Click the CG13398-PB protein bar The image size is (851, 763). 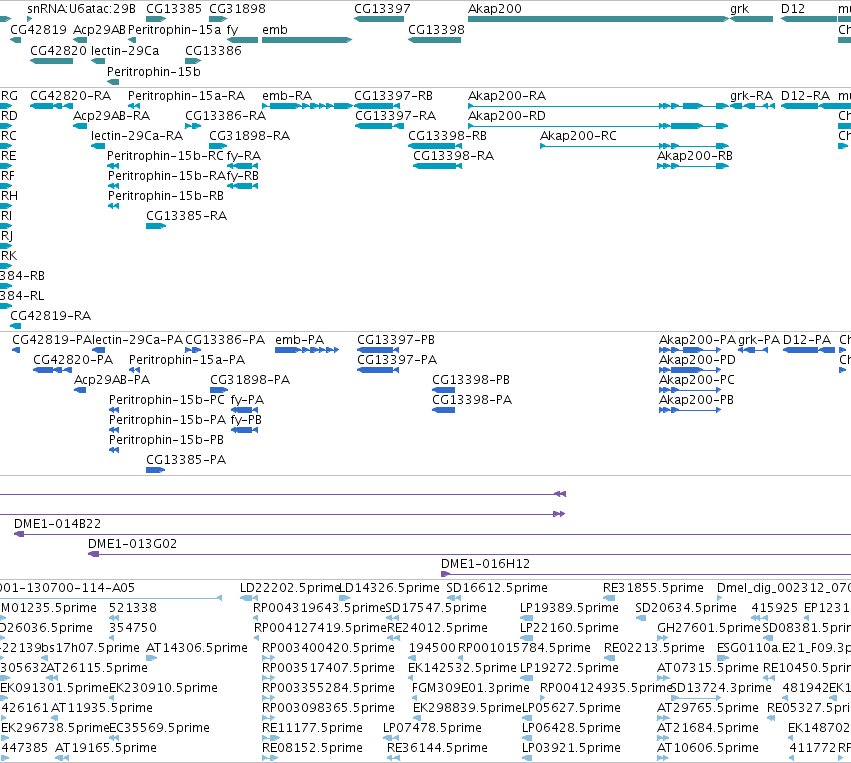point(443,390)
